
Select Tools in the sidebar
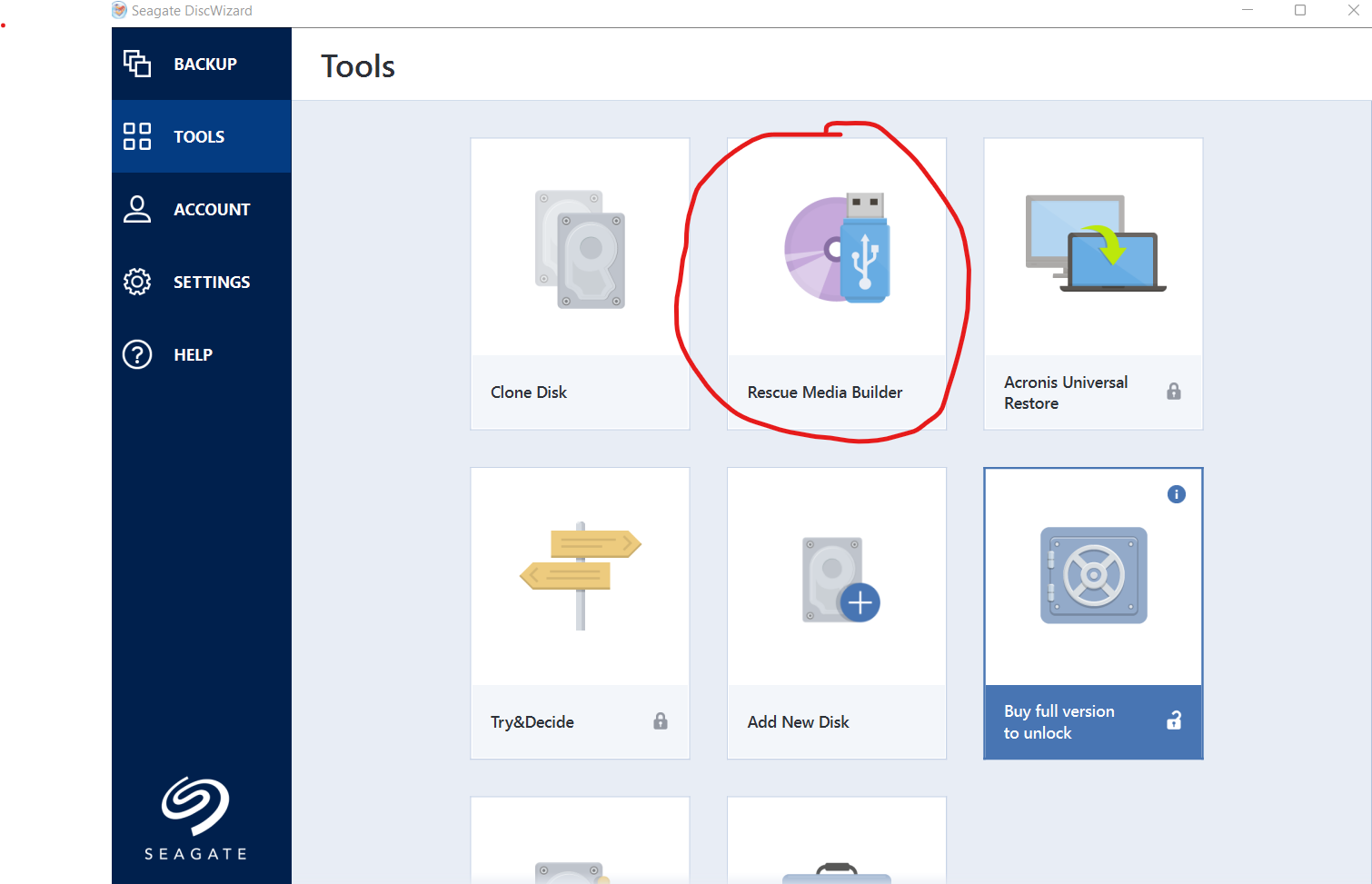(x=202, y=136)
